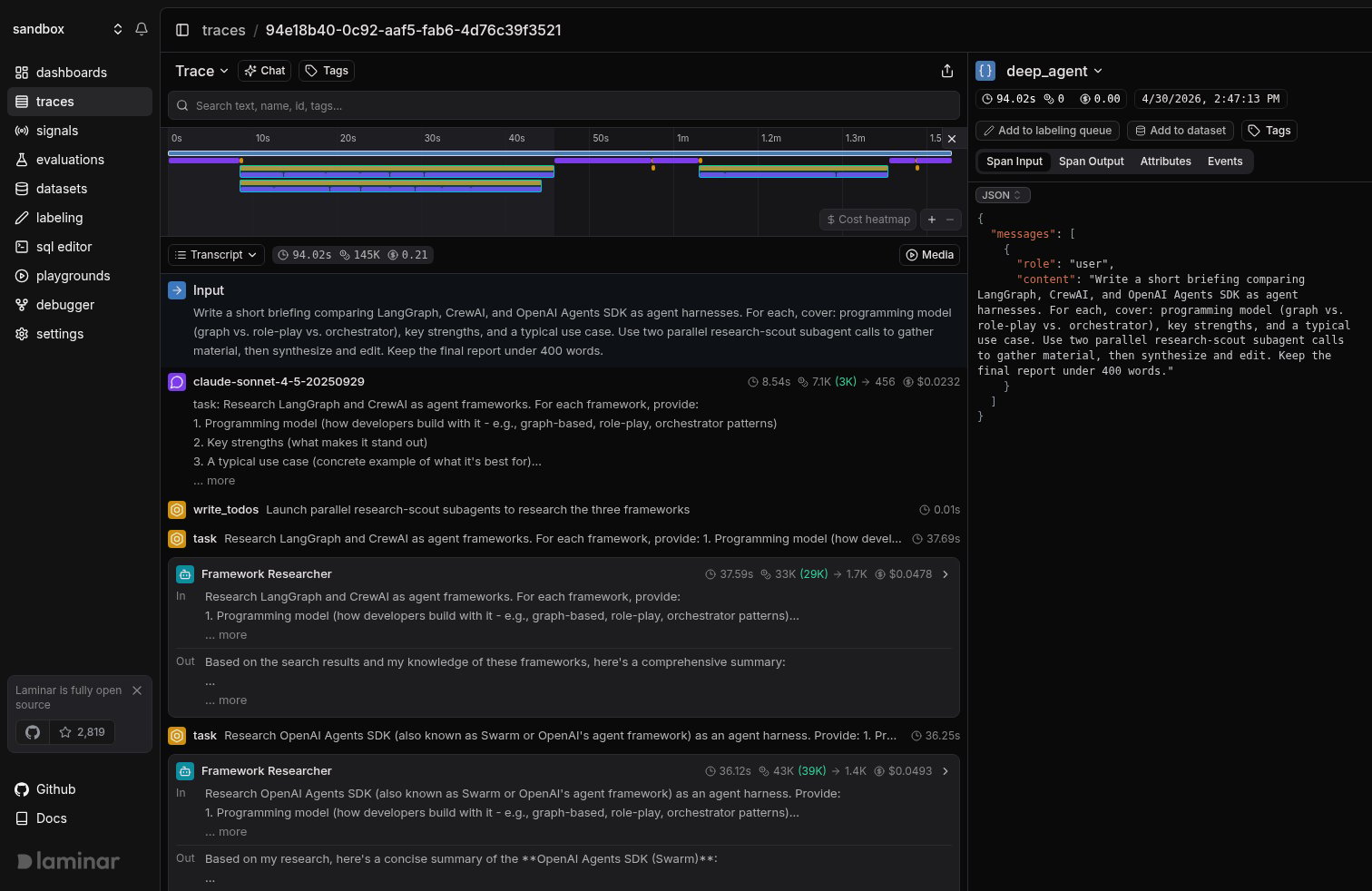
Task: Open the datasets section
Action: [x=80, y=189]
